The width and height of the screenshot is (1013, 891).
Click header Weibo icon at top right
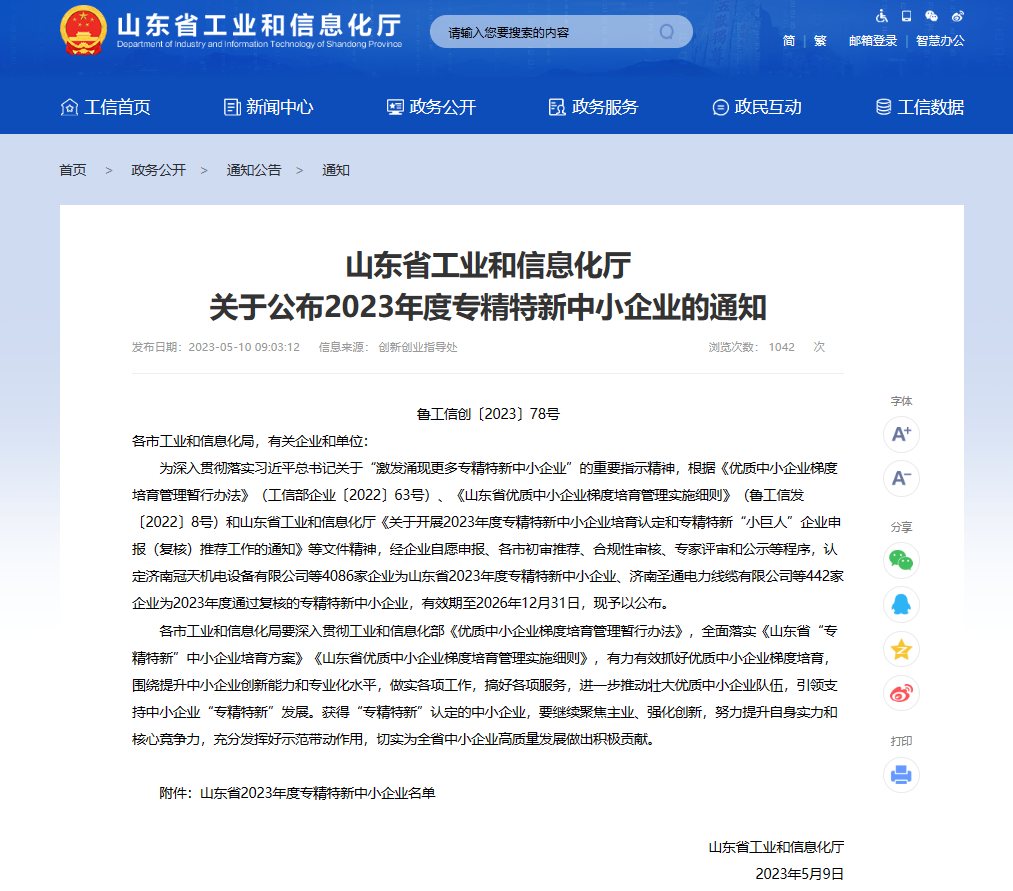[957, 16]
